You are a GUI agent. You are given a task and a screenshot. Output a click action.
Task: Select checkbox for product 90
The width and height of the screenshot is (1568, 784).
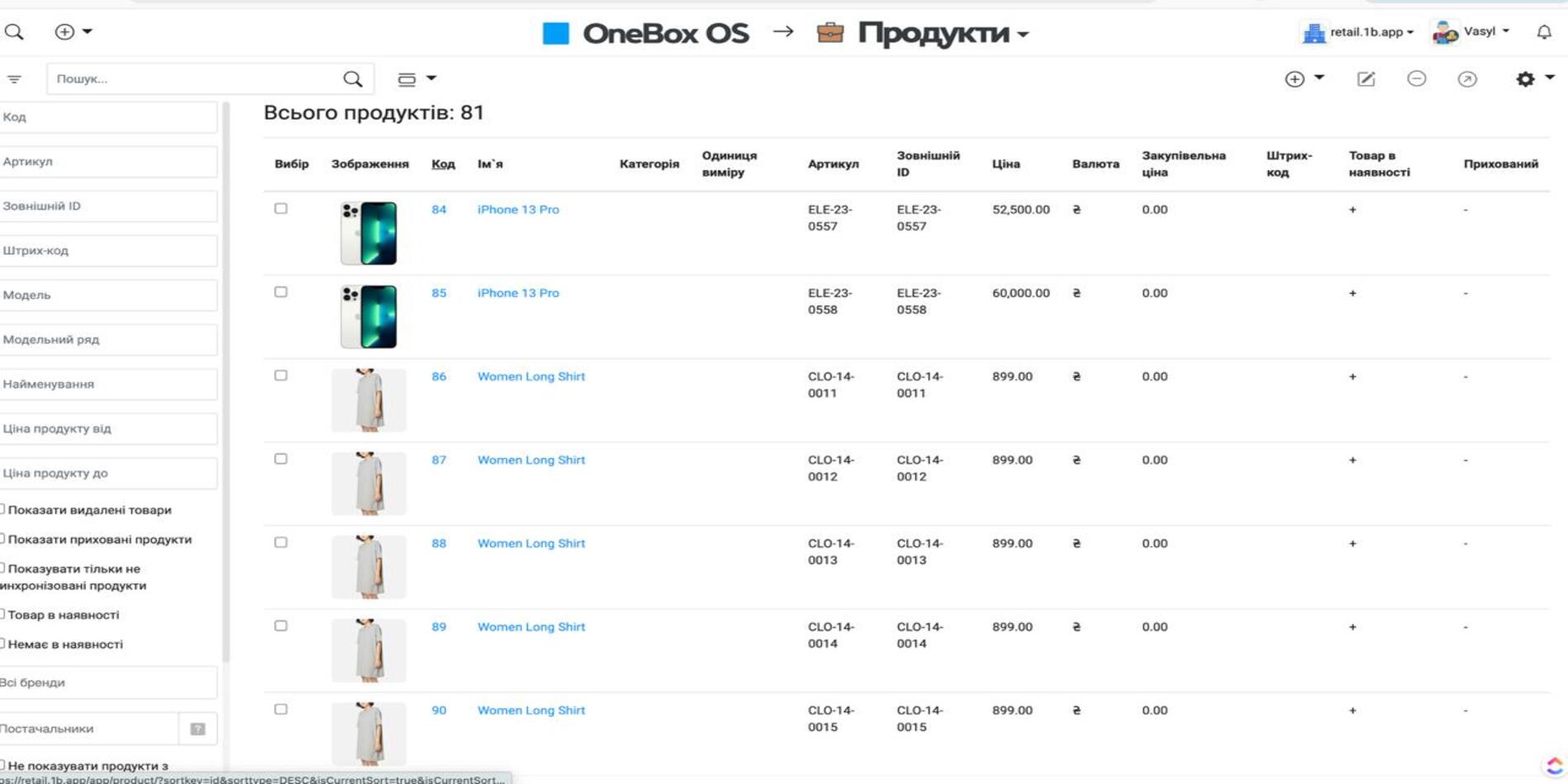pos(281,709)
